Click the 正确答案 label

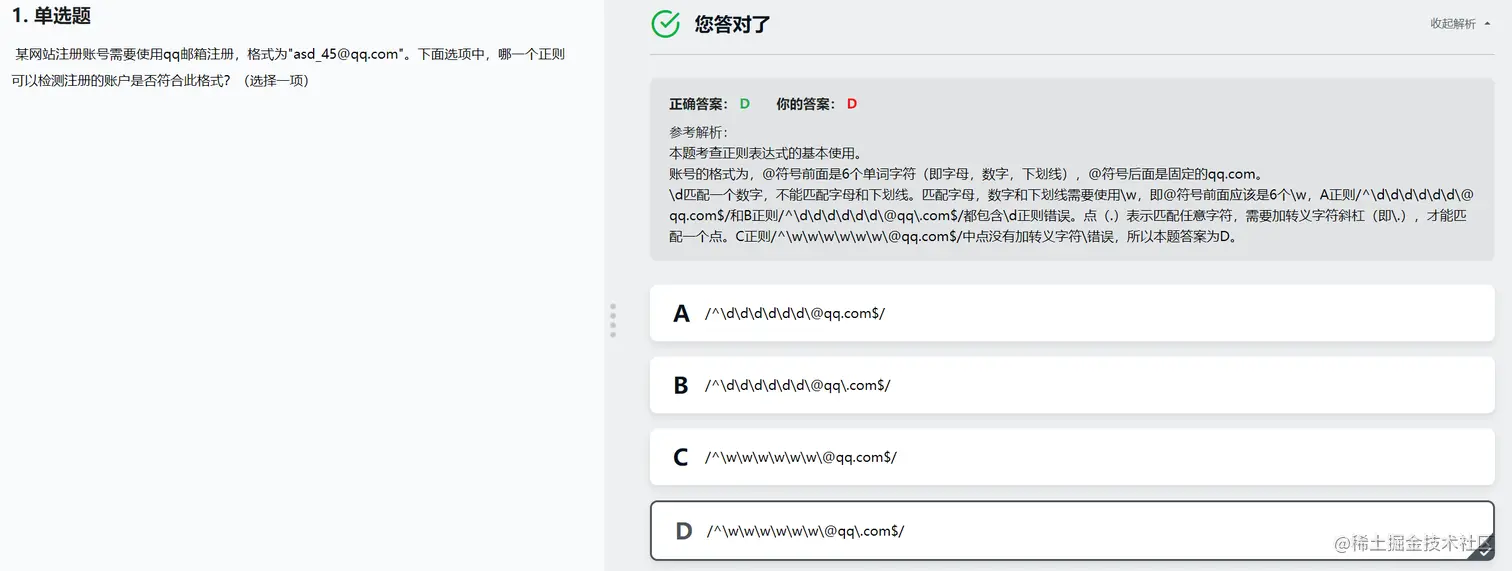pos(699,104)
